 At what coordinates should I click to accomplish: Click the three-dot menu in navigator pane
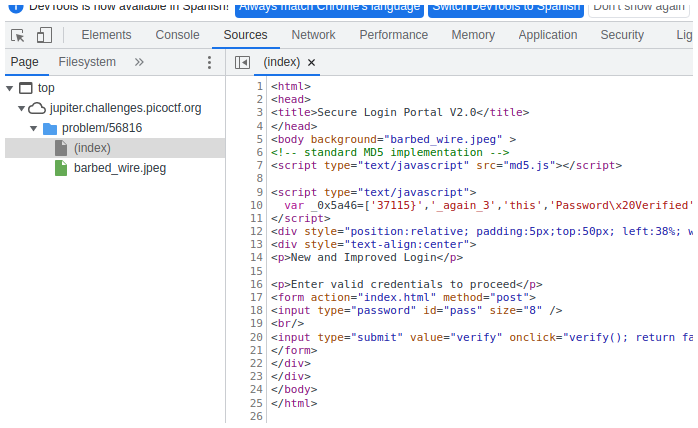(x=209, y=62)
